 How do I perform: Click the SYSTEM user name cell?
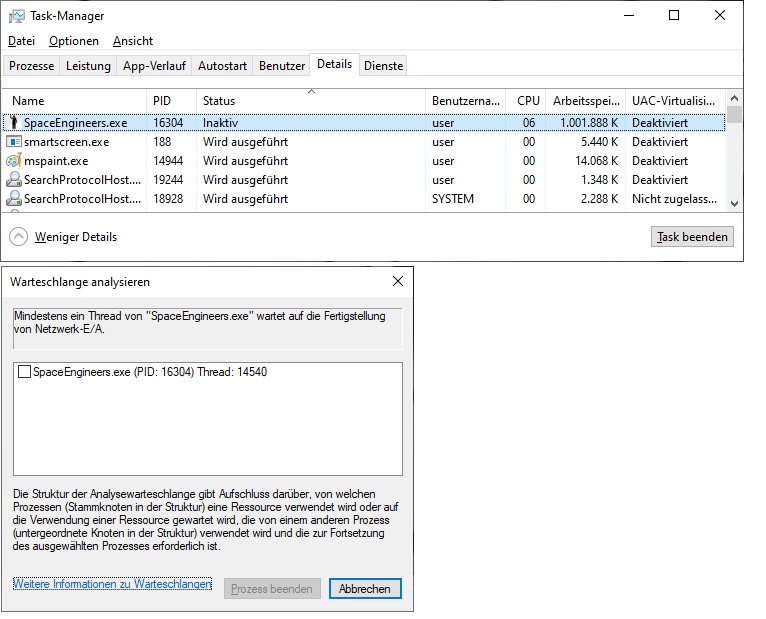(x=453, y=199)
